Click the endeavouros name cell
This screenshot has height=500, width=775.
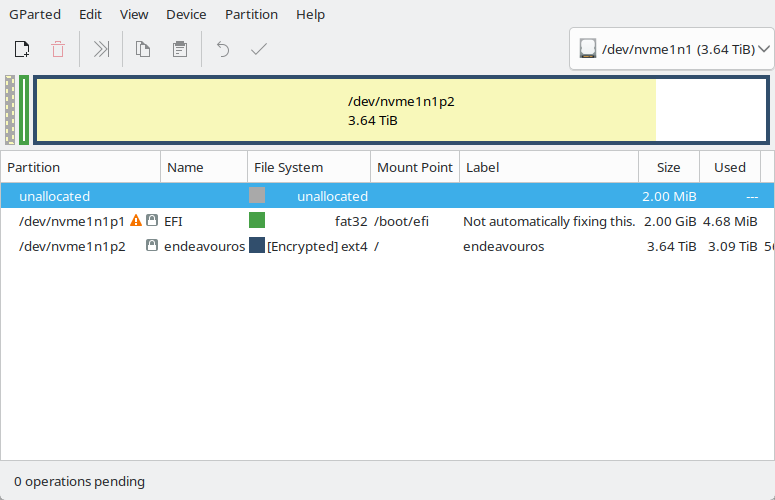pyautogui.click(x=205, y=246)
